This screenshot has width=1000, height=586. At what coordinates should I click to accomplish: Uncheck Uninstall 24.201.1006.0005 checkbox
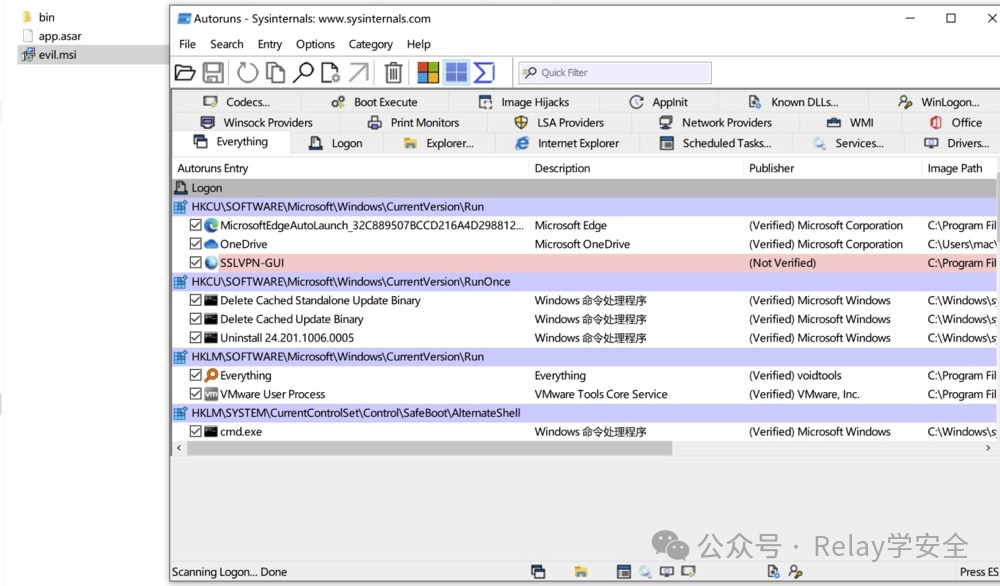(x=196, y=338)
